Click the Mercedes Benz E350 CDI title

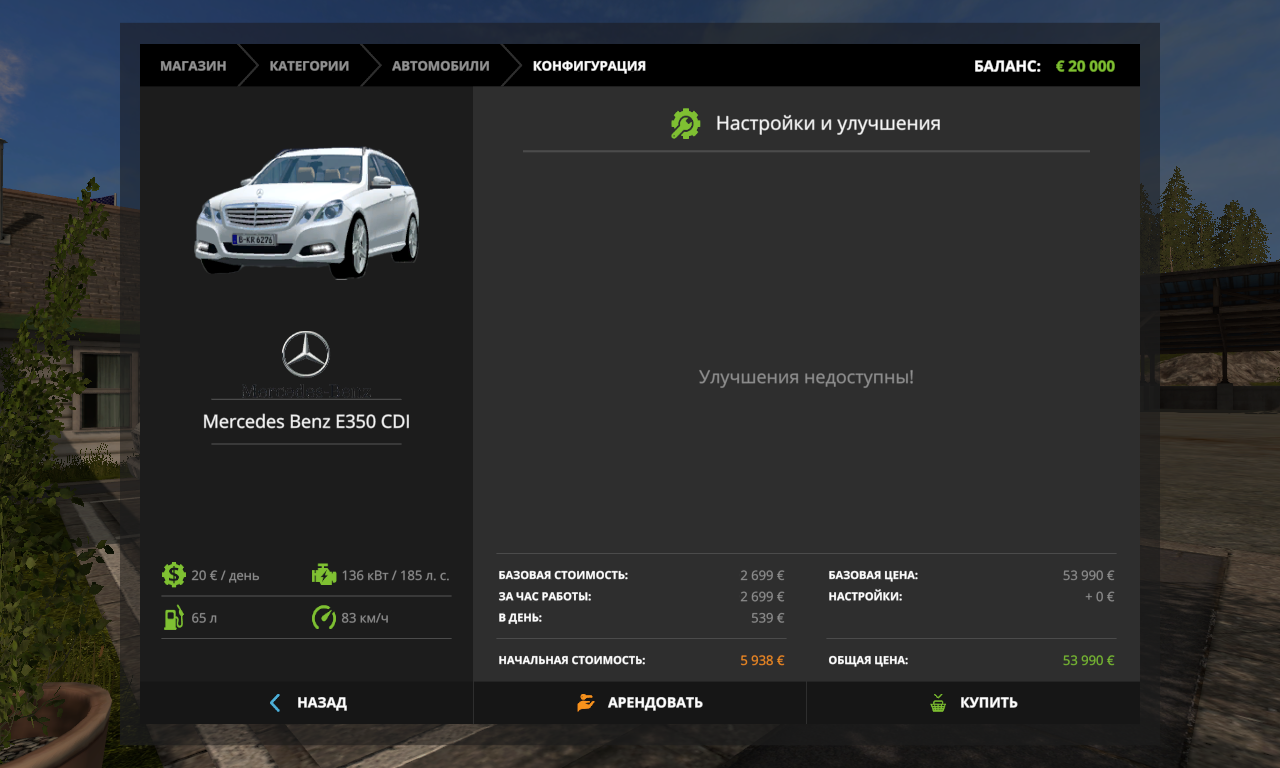(306, 422)
